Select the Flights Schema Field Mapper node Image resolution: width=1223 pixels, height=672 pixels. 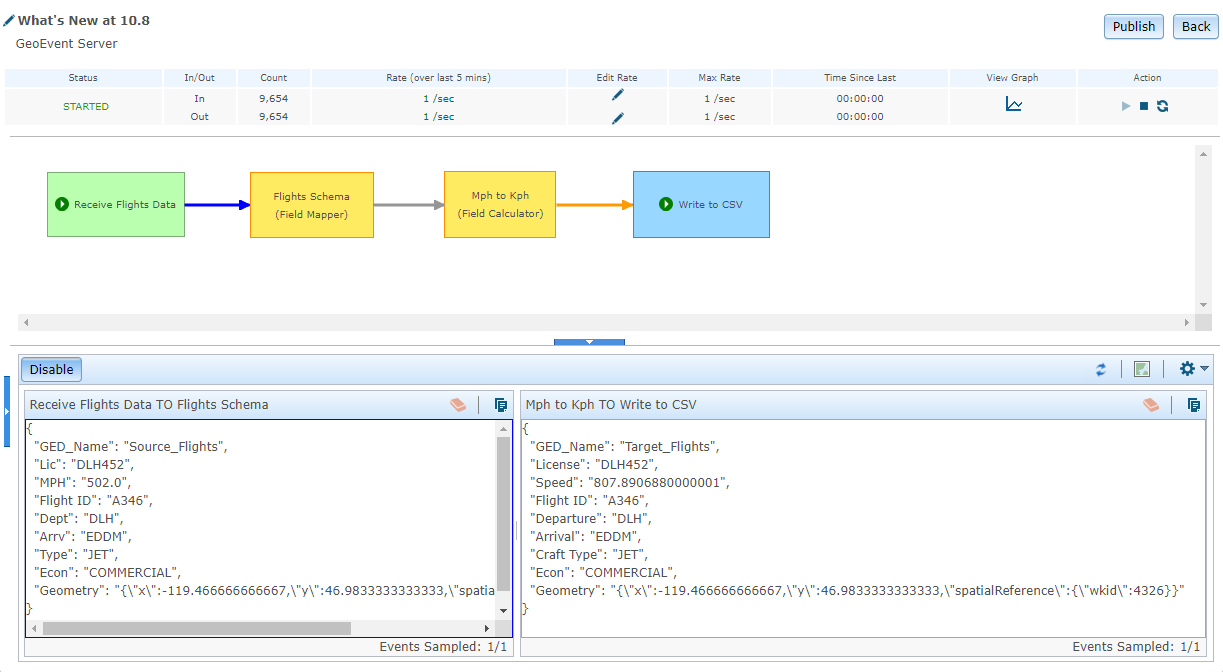click(x=311, y=205)
